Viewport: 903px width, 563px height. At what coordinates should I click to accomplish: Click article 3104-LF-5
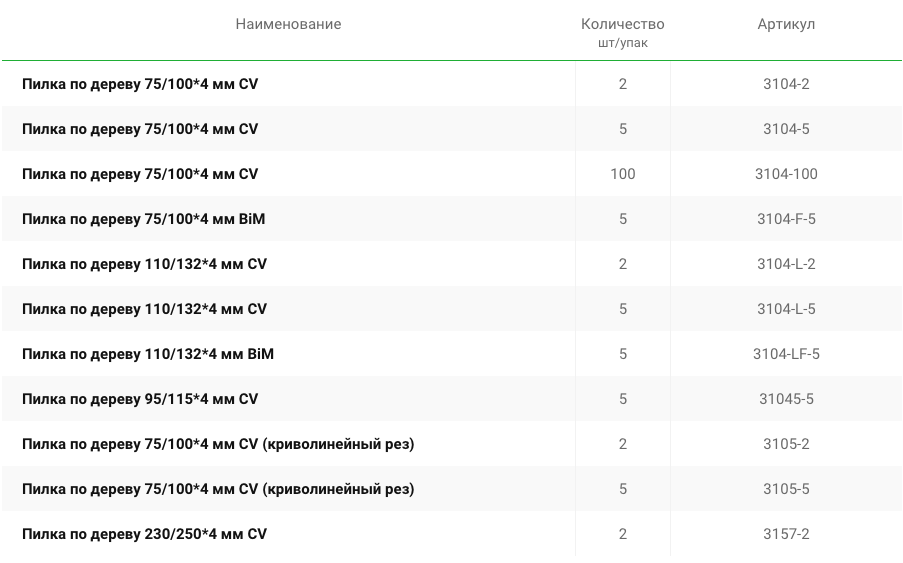[786, 353]
